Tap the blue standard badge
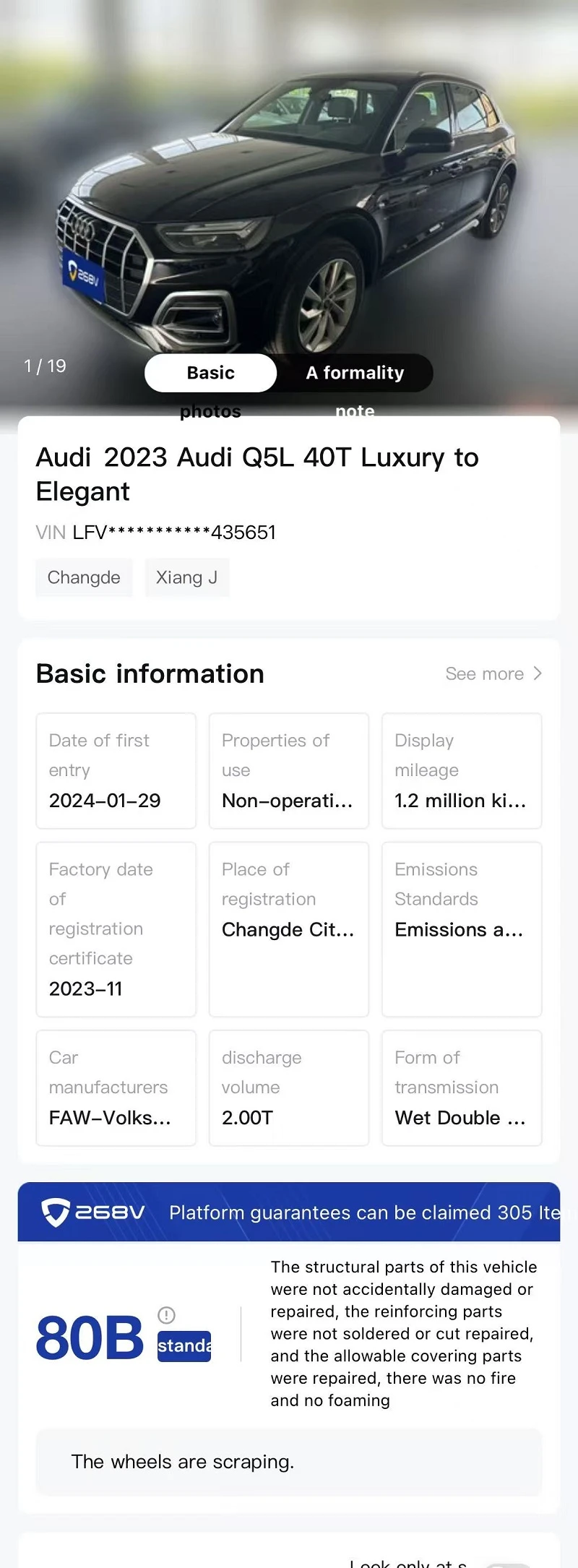The height and width of the screenshot is (1568, 578). [184, 1346]
